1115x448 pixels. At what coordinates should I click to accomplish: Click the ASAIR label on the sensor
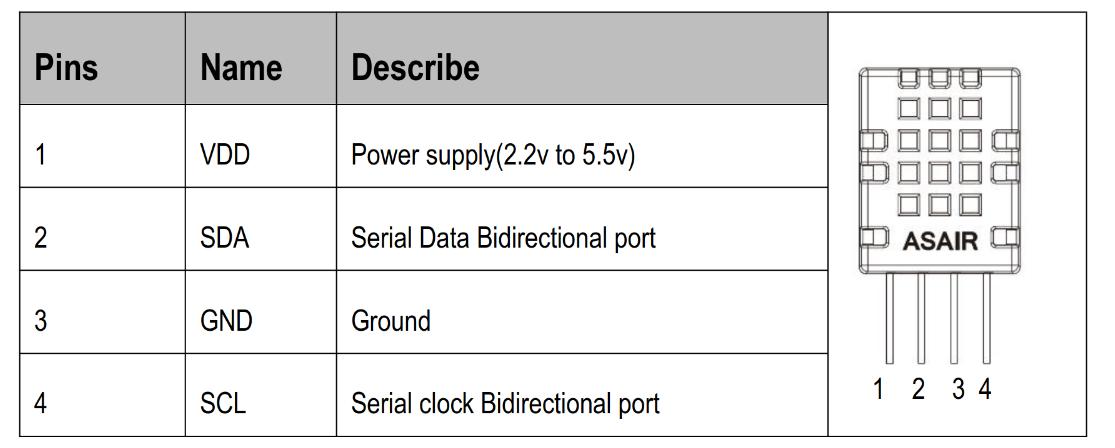point(940,242)
